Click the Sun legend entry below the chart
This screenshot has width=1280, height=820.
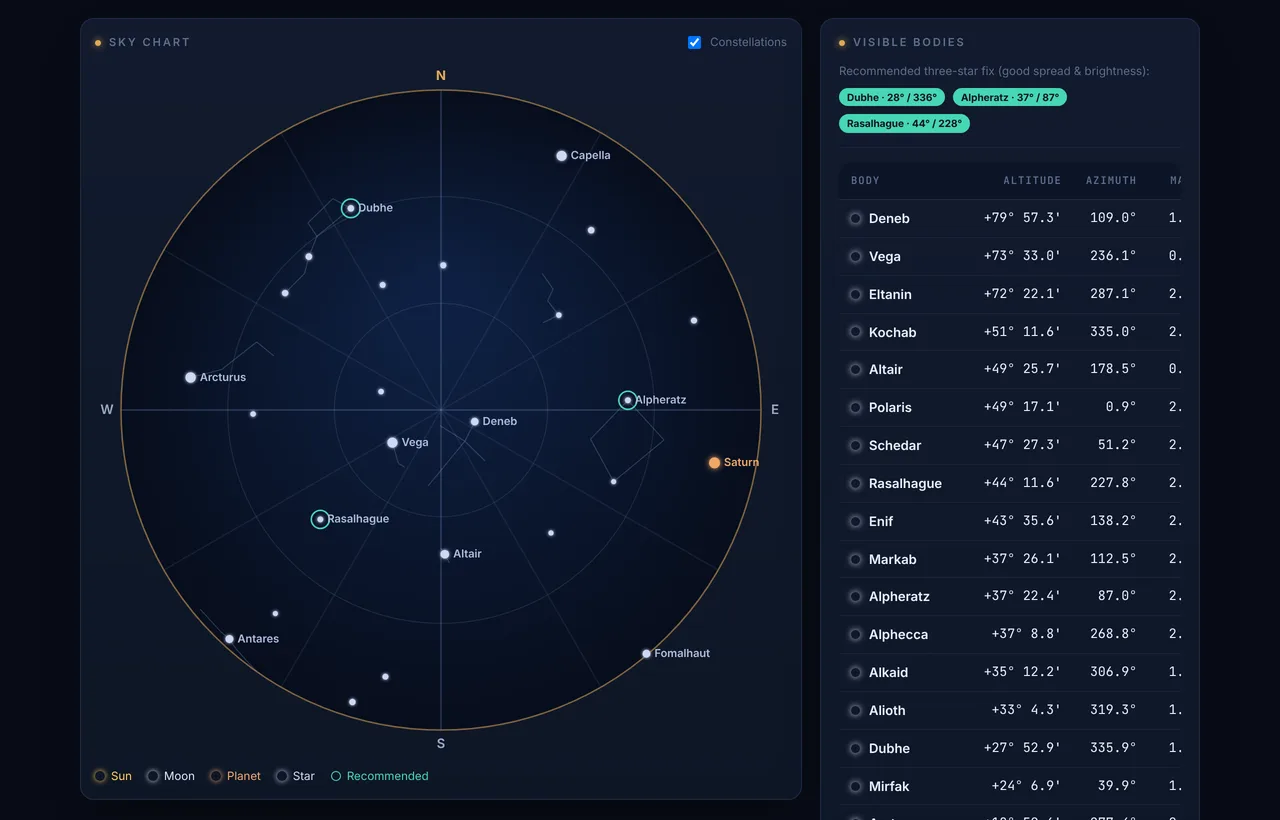113,776
